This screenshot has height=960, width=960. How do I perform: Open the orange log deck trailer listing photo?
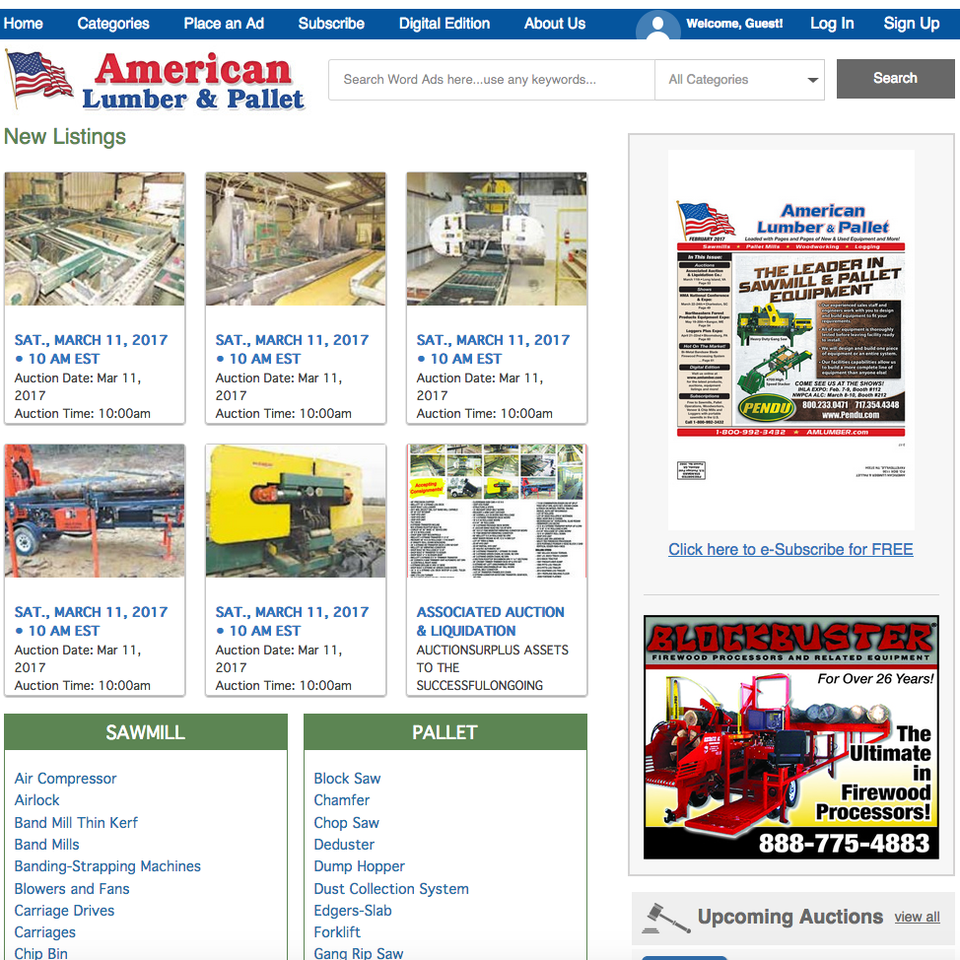(95, 511)
